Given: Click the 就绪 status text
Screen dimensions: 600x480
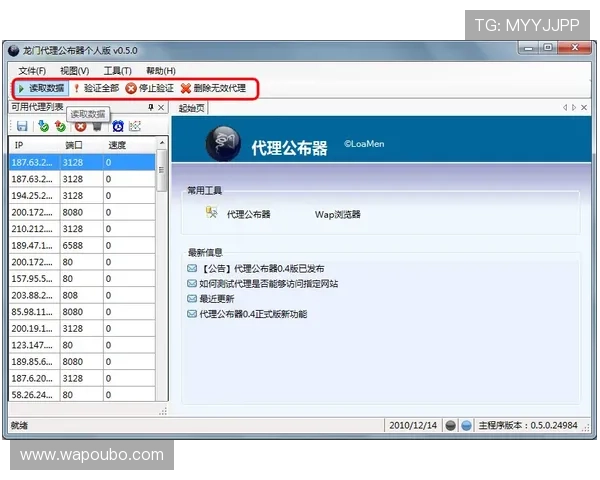Looking at the screenshot, I should click(19, 426).
